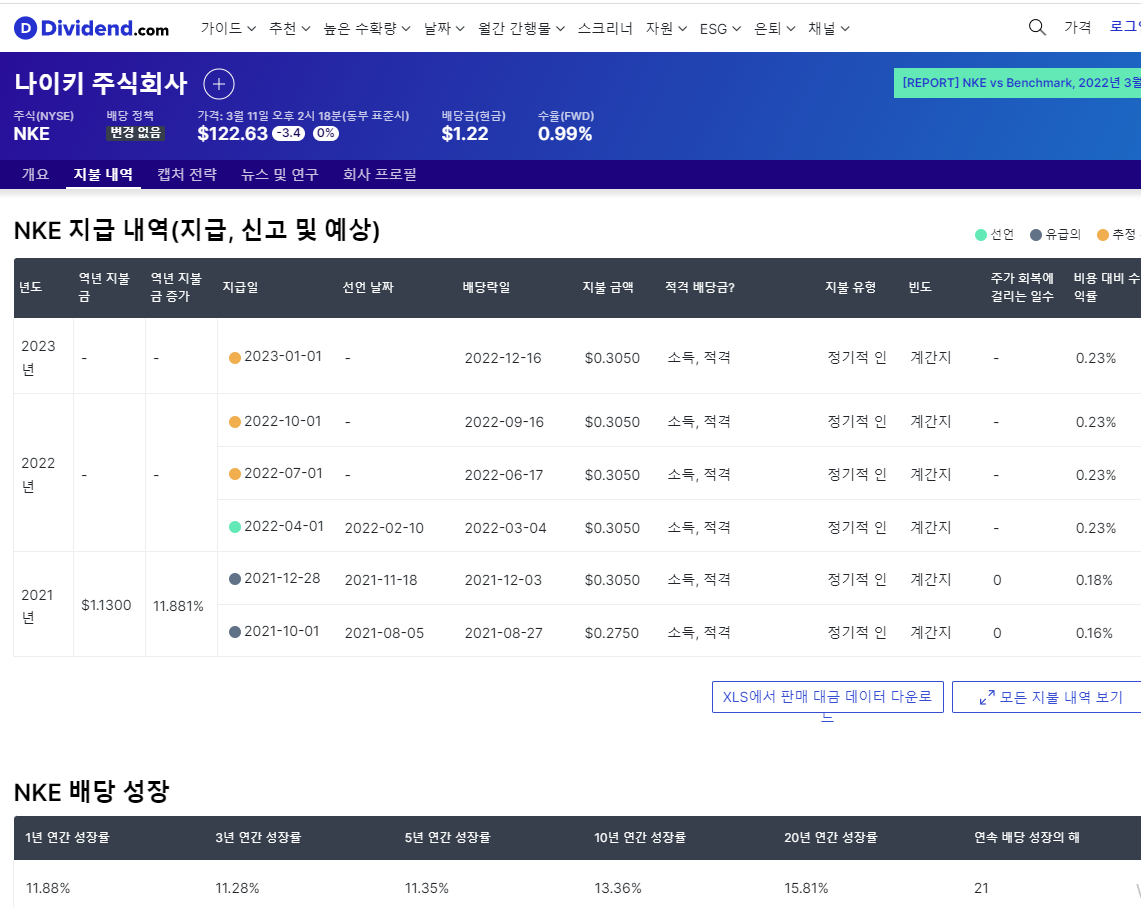The width and height of the screenshot is (1141, 907).
Task: Expand the 채널 dropdown menu
Action: coord(828,28)
